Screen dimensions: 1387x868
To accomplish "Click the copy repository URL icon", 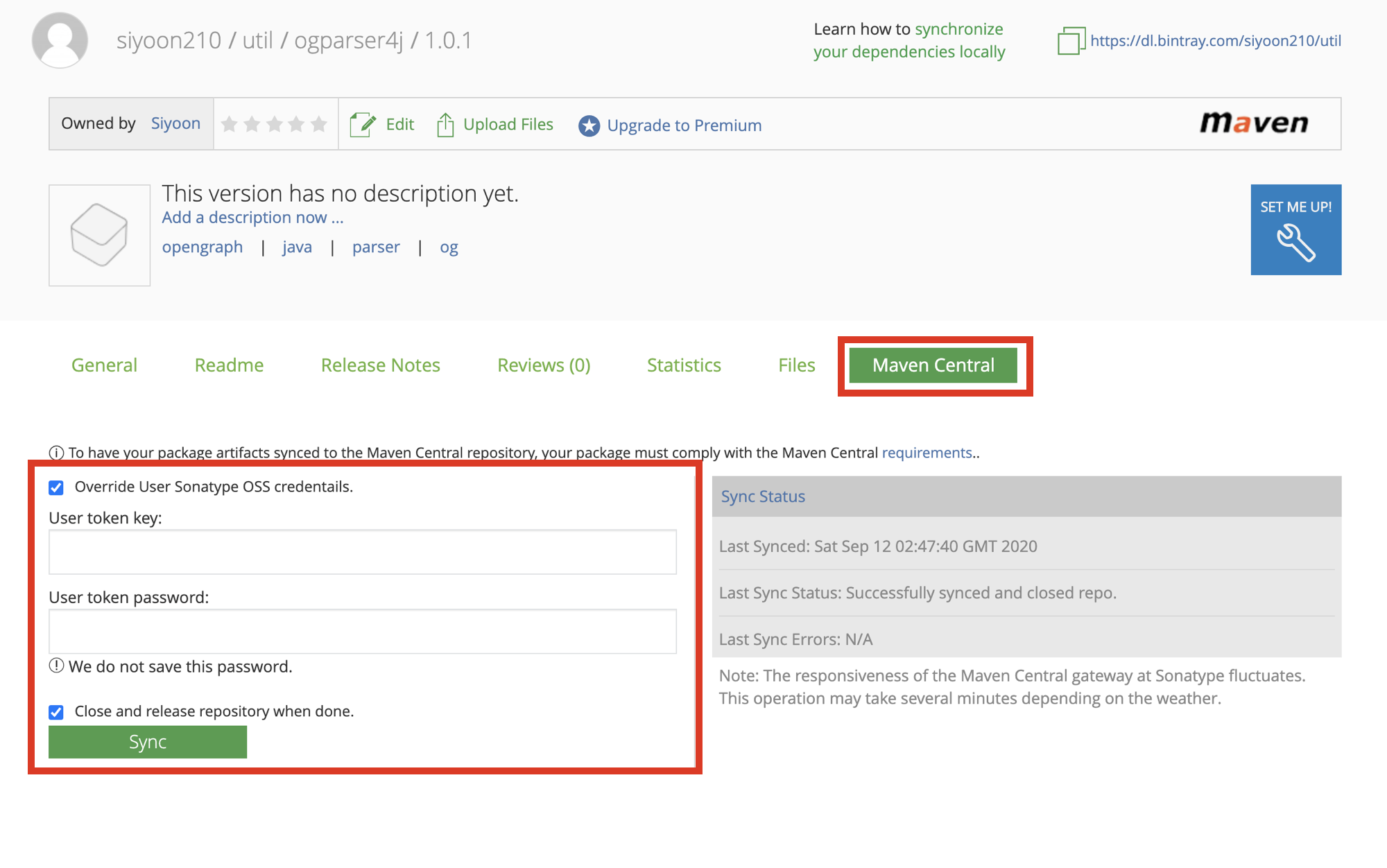I will [x=1071, y=41].
